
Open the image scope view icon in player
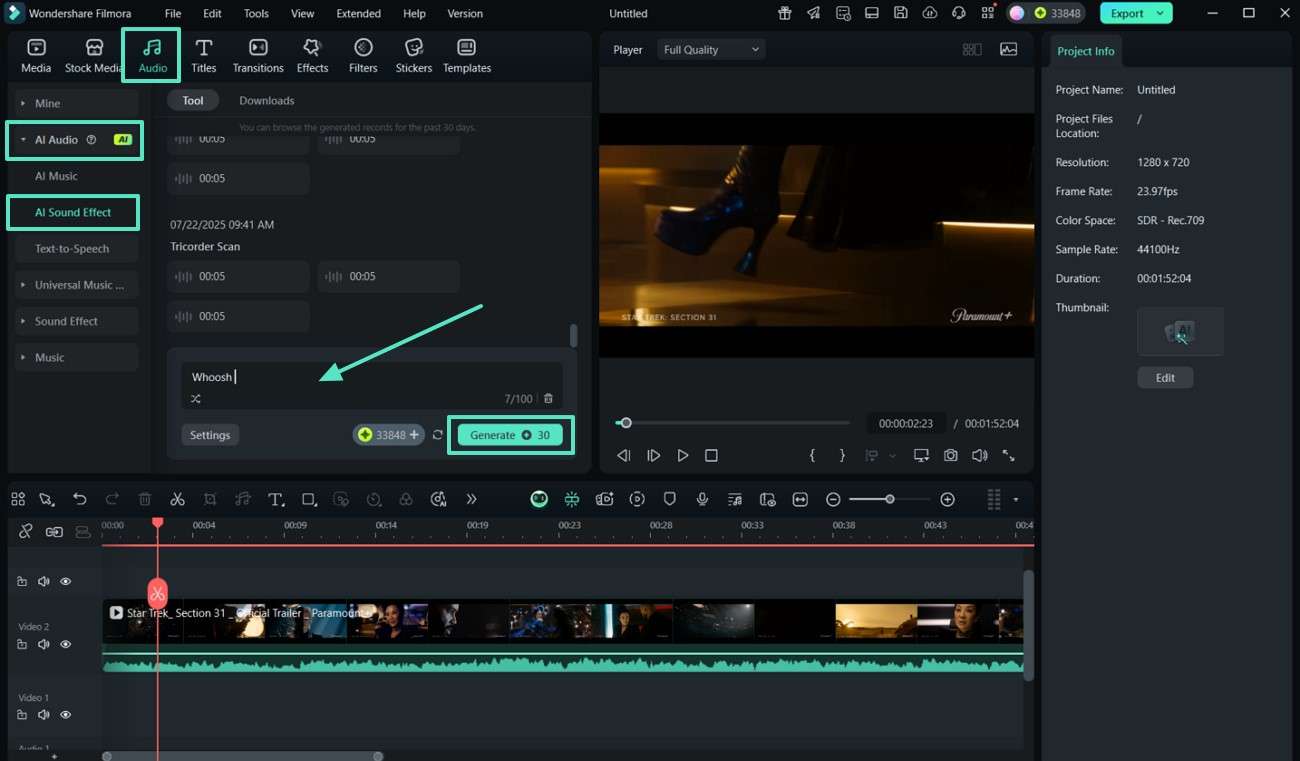1008,49
